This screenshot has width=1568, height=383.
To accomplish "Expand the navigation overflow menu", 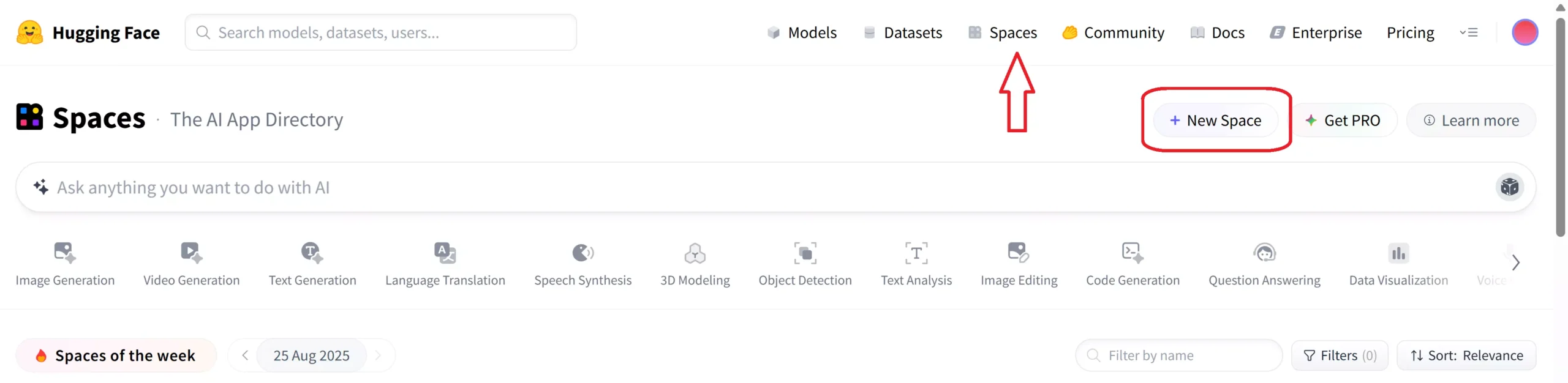I will (x=1469, y=32).
